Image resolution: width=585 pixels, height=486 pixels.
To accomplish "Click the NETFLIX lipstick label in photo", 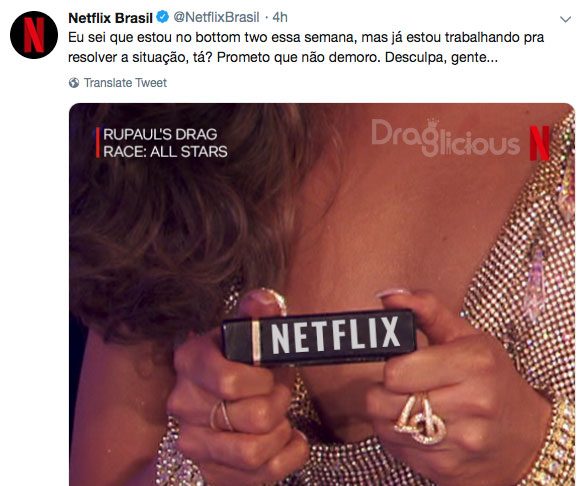I will (x=336, y=335).
